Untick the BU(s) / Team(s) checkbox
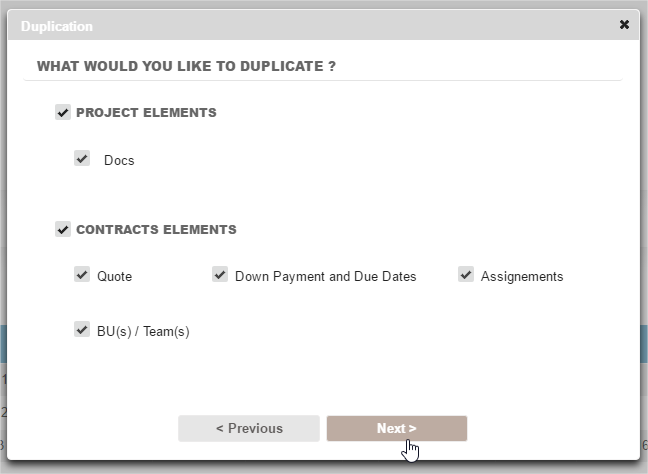Viewport: 648px width, 474px height. coord(82,330)
